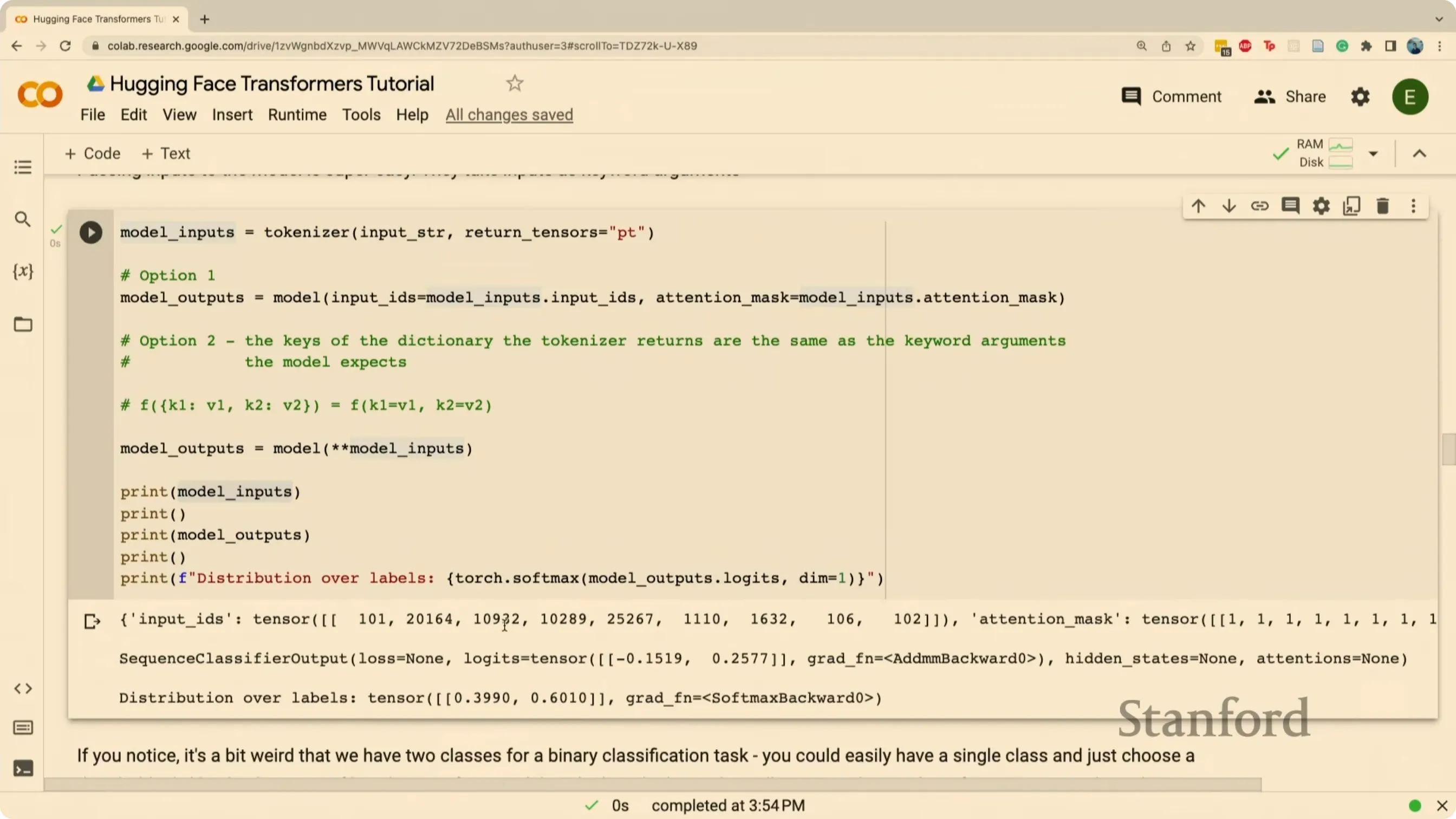
Task: Open the account avatar E
Action: [1410, 96]
